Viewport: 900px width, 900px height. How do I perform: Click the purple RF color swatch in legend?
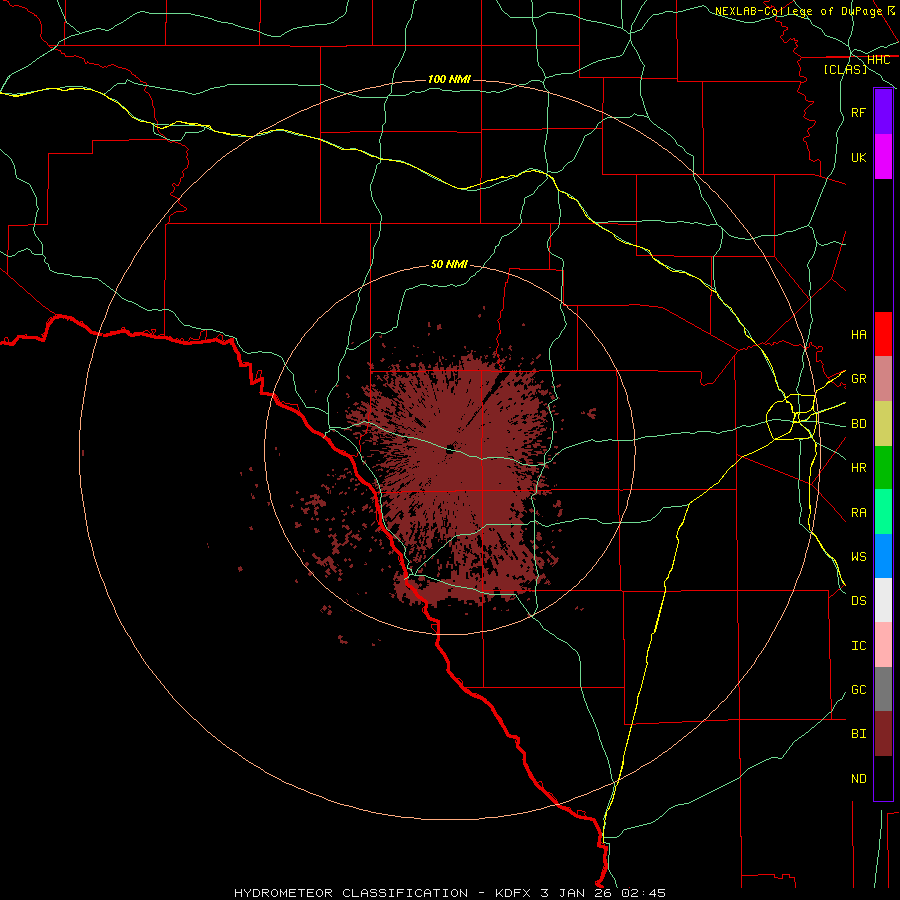click(883, 112)
